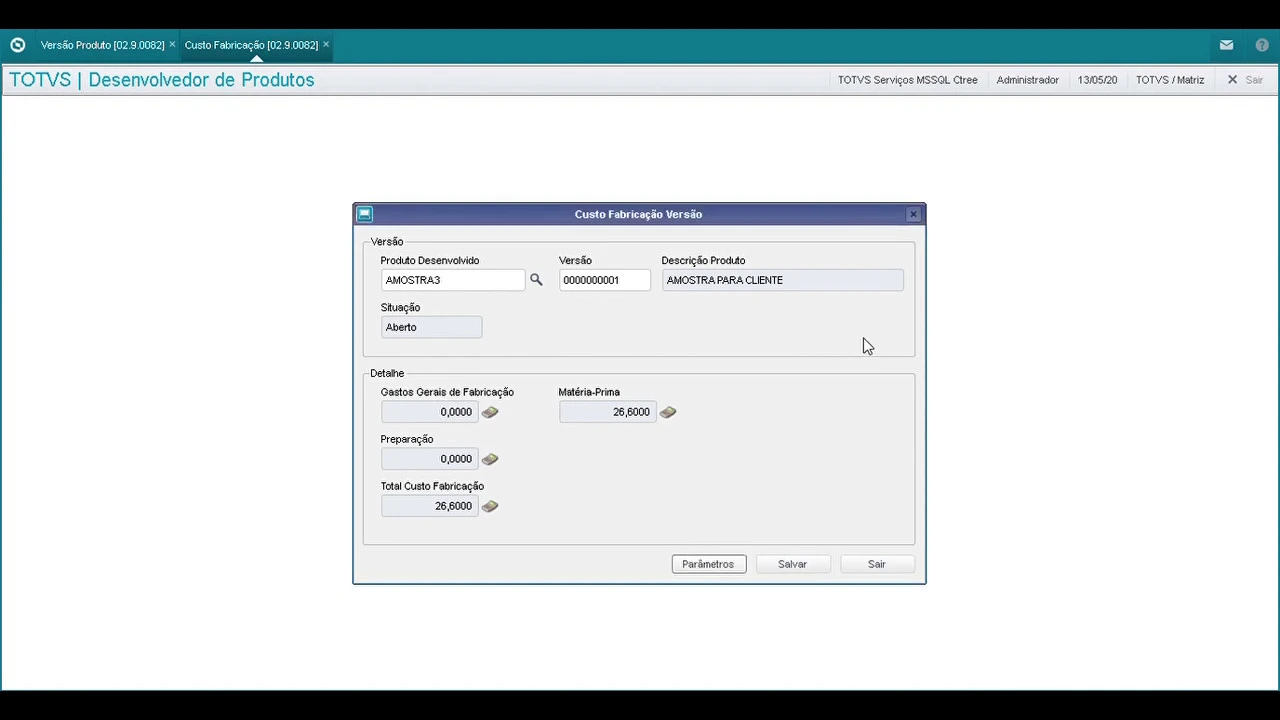This screenshot has height=720, width=1280.
Task: Click the Salvar button
Action: [x=792, y=564]
